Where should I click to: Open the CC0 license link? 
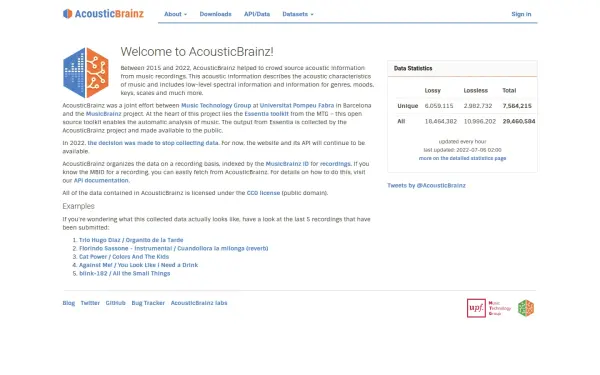[x=263, y=193]
